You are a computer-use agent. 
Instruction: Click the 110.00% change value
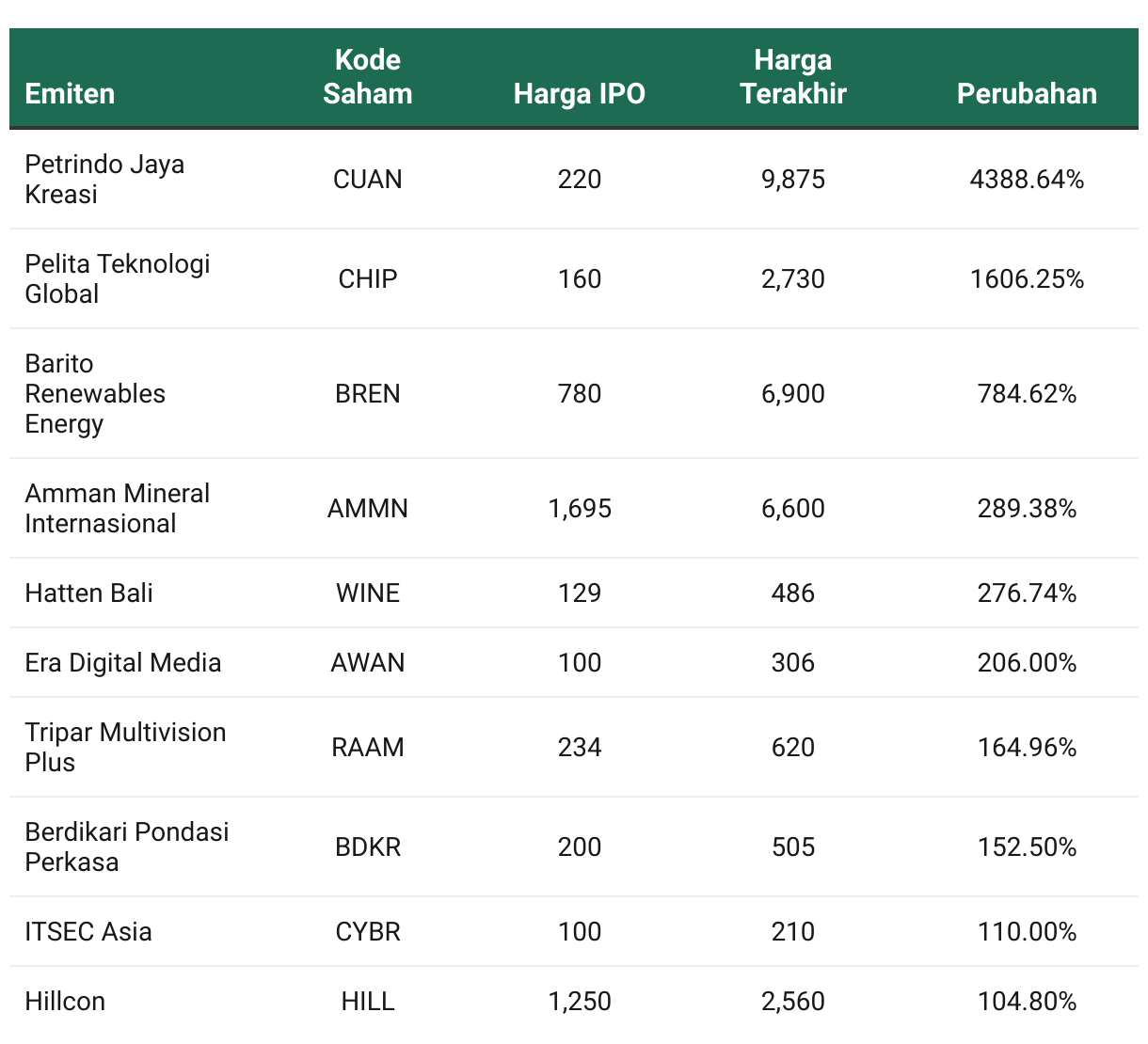coord(1027,931)
